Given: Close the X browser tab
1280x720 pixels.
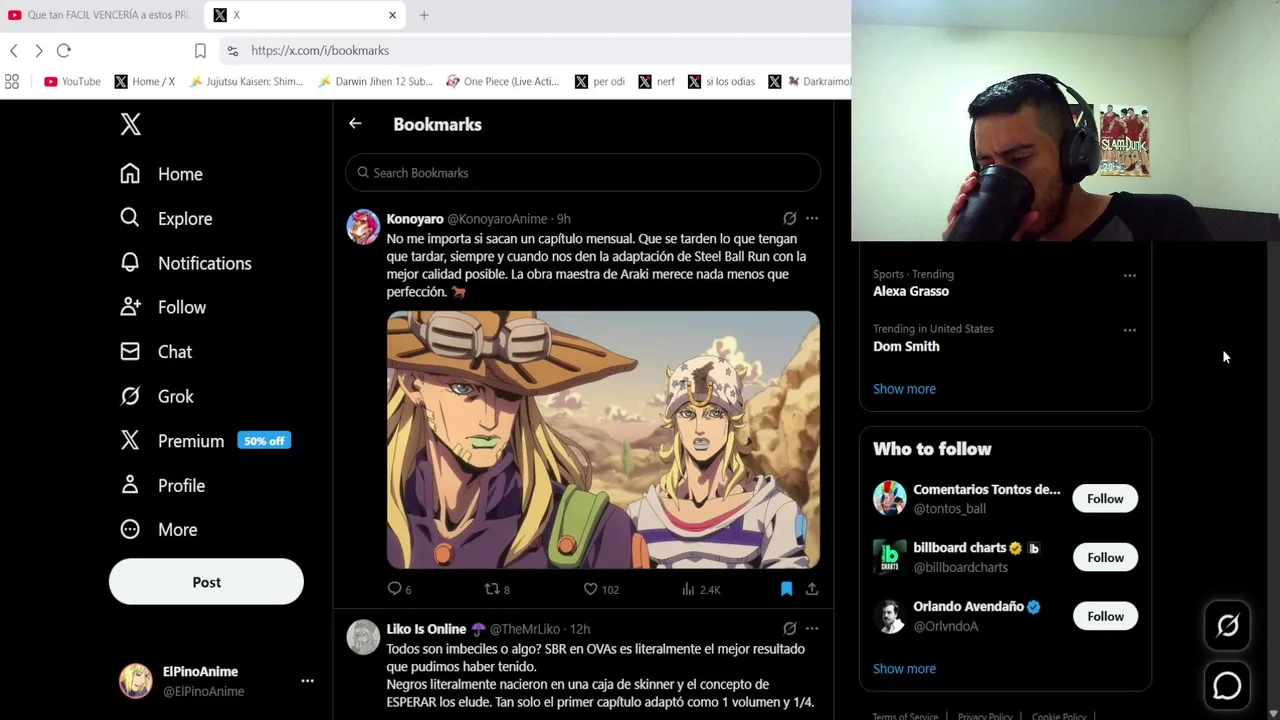Looking at the screenshot, I should (x=392, y=15).
